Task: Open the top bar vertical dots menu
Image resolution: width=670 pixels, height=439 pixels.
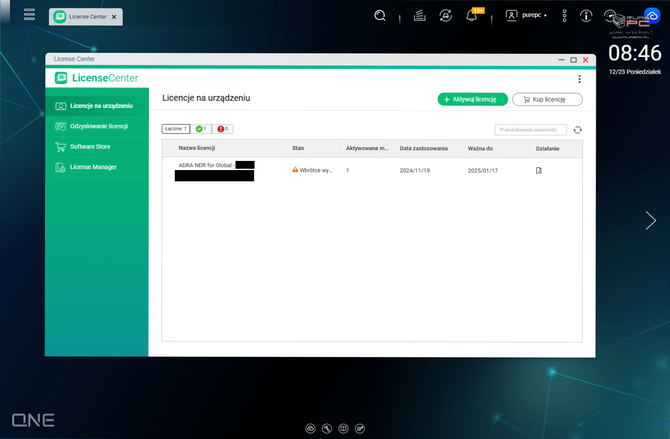Action: pyautogui.click(x=564, y=16)
